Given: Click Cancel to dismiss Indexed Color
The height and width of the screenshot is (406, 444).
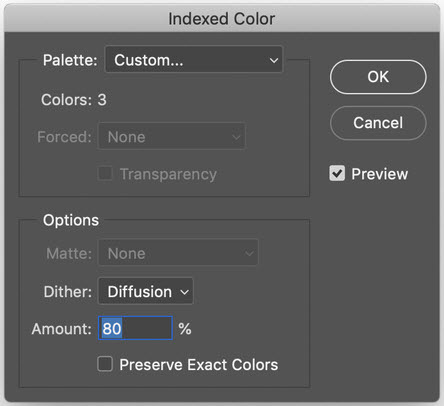Looking at the screenshot, I should pos(378,123).
